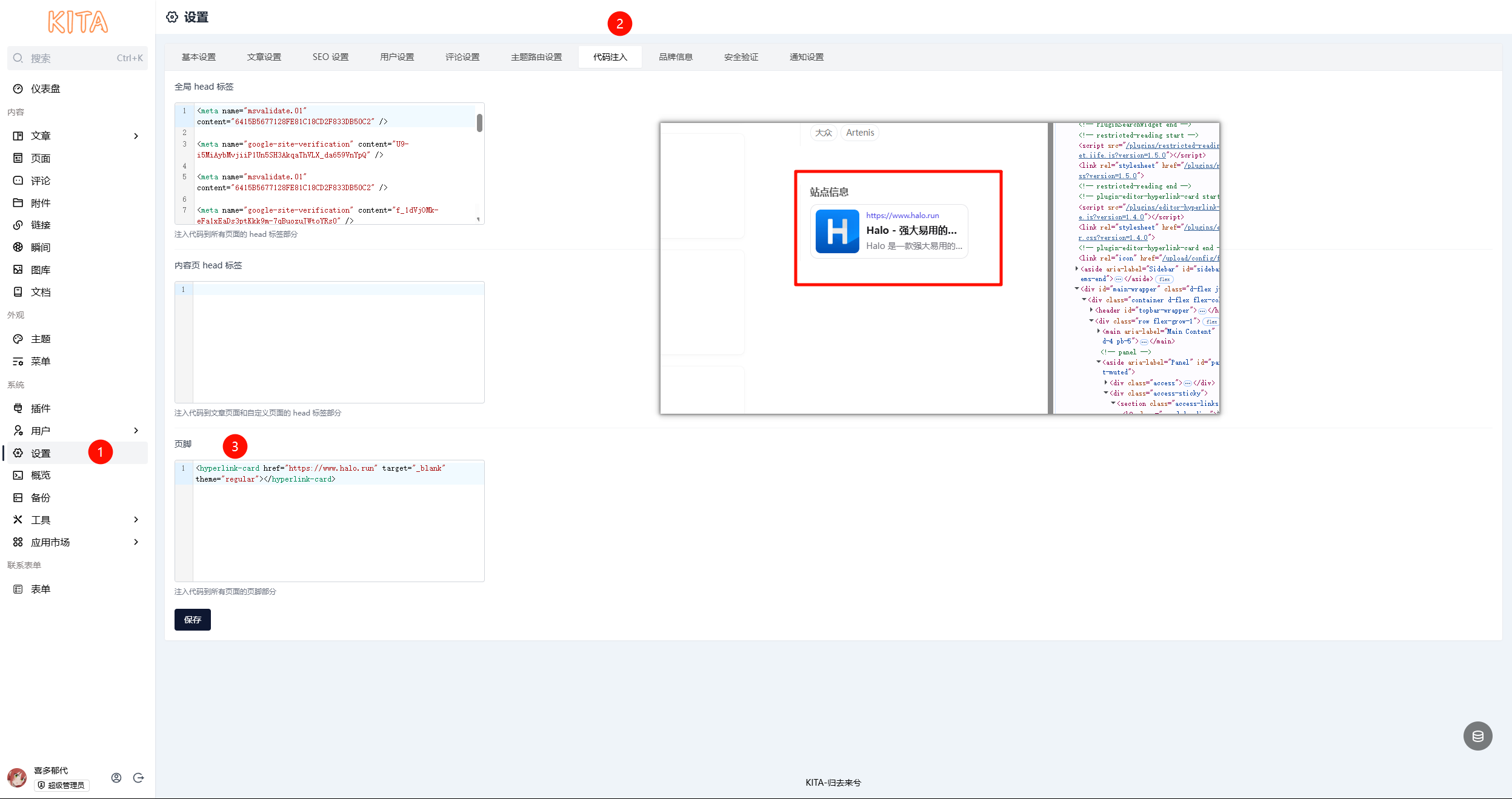Click the backup sidebar icon
Image resolution: width=1512 pixels, height=799 pixels.
click(18, 497)
